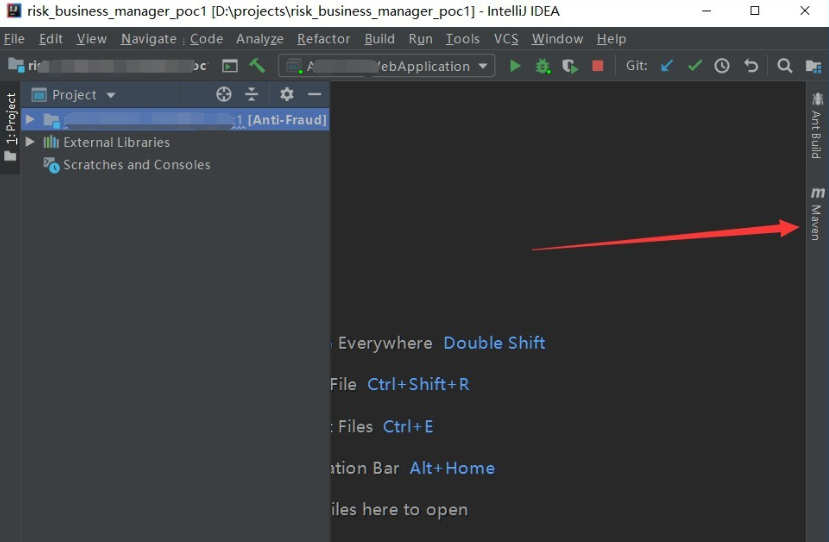Image resolution: width=829 pixels, height=542 pixels.
Task: Open the Window menu
Action: [557, 39]
